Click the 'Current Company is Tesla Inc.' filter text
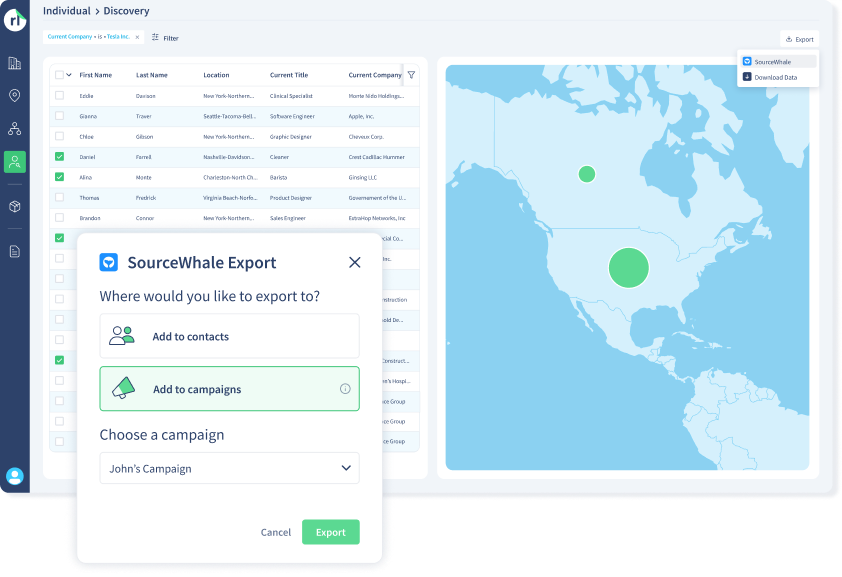This screenshot has height=577, width=842. point(89,36)
